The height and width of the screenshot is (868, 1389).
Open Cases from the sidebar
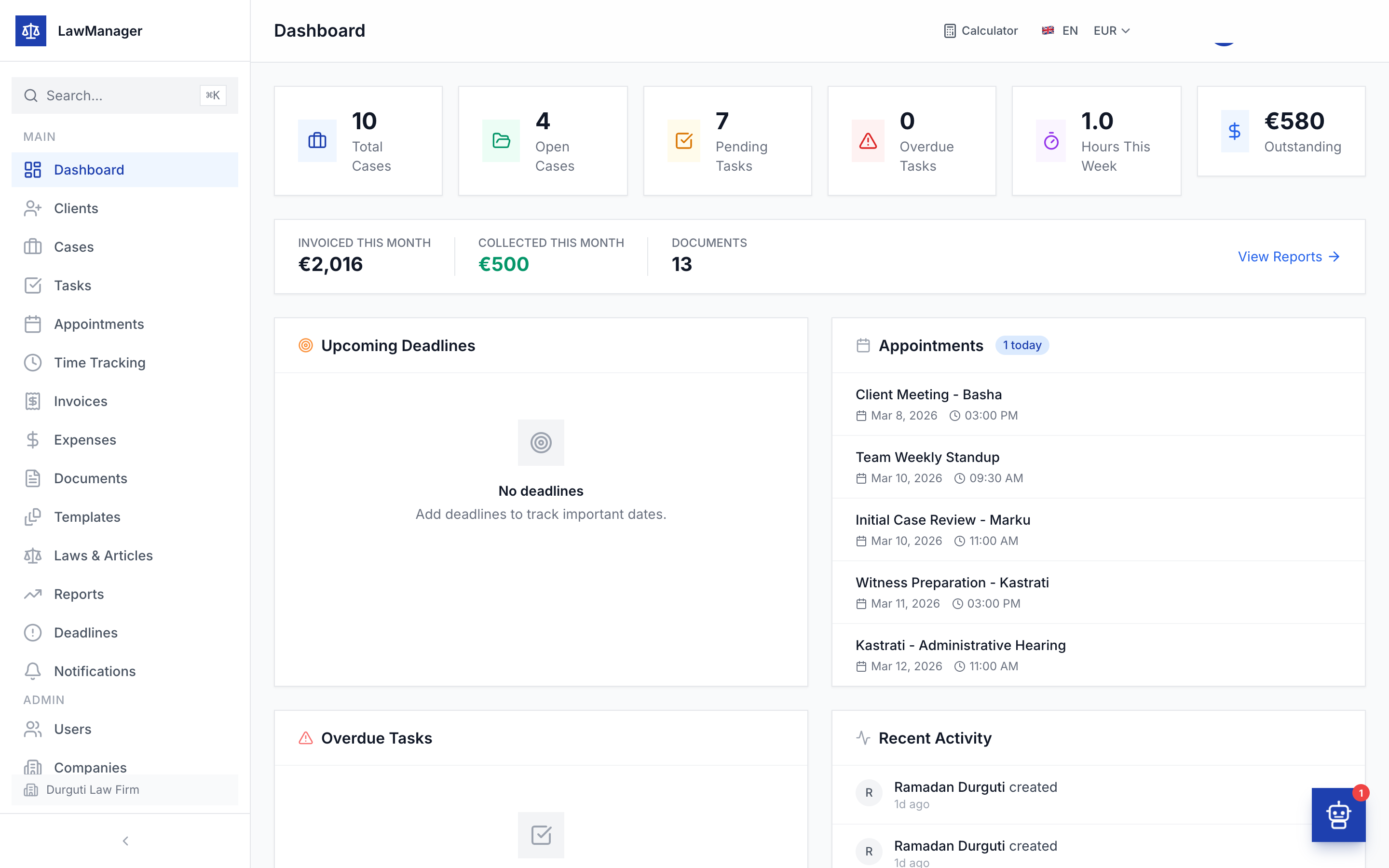click(x=125, y=247)
